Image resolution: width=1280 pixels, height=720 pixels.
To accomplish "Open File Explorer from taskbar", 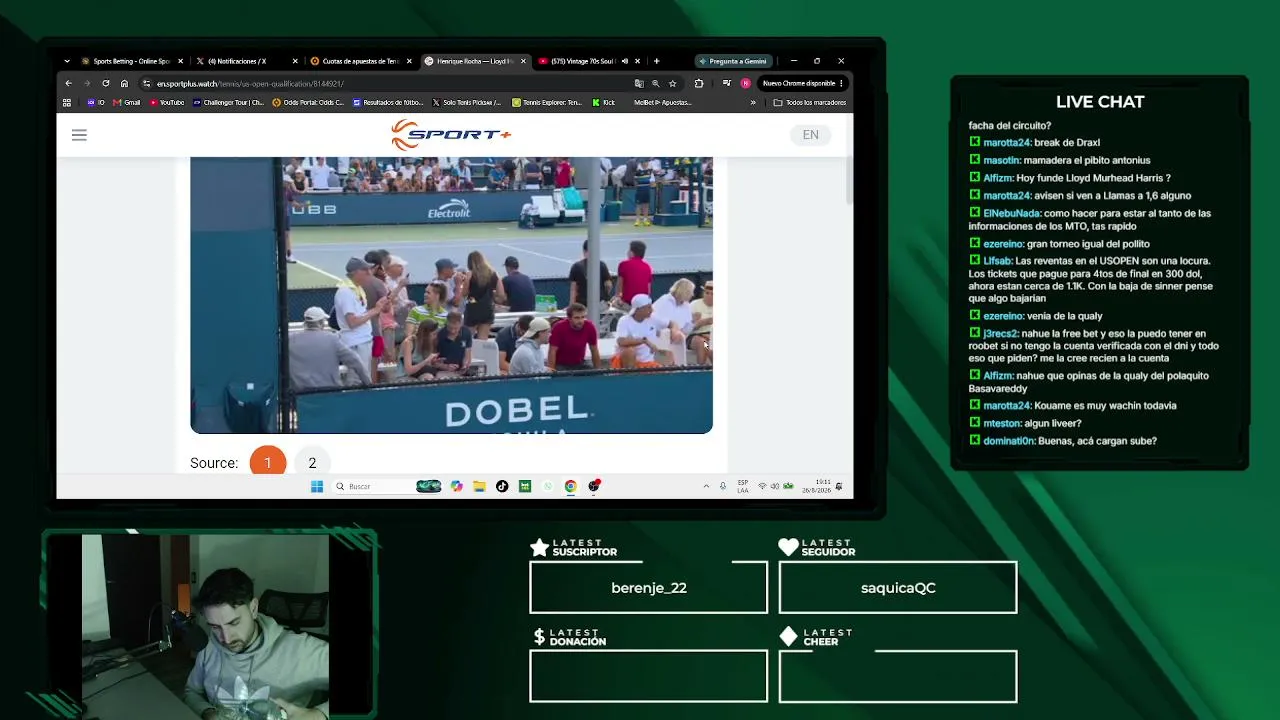I will click(480, 486).
